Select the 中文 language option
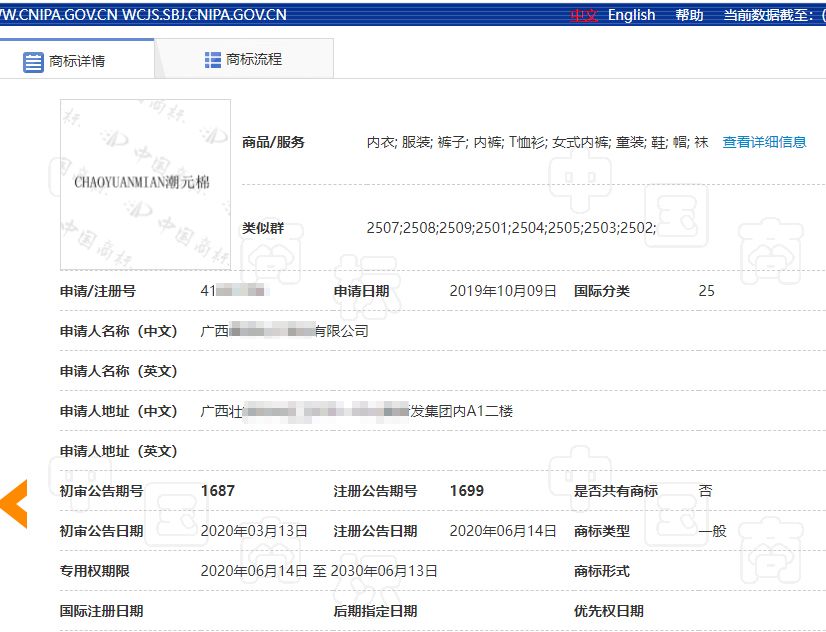This screenshot has width=826, height=632. tap(583, 14)
